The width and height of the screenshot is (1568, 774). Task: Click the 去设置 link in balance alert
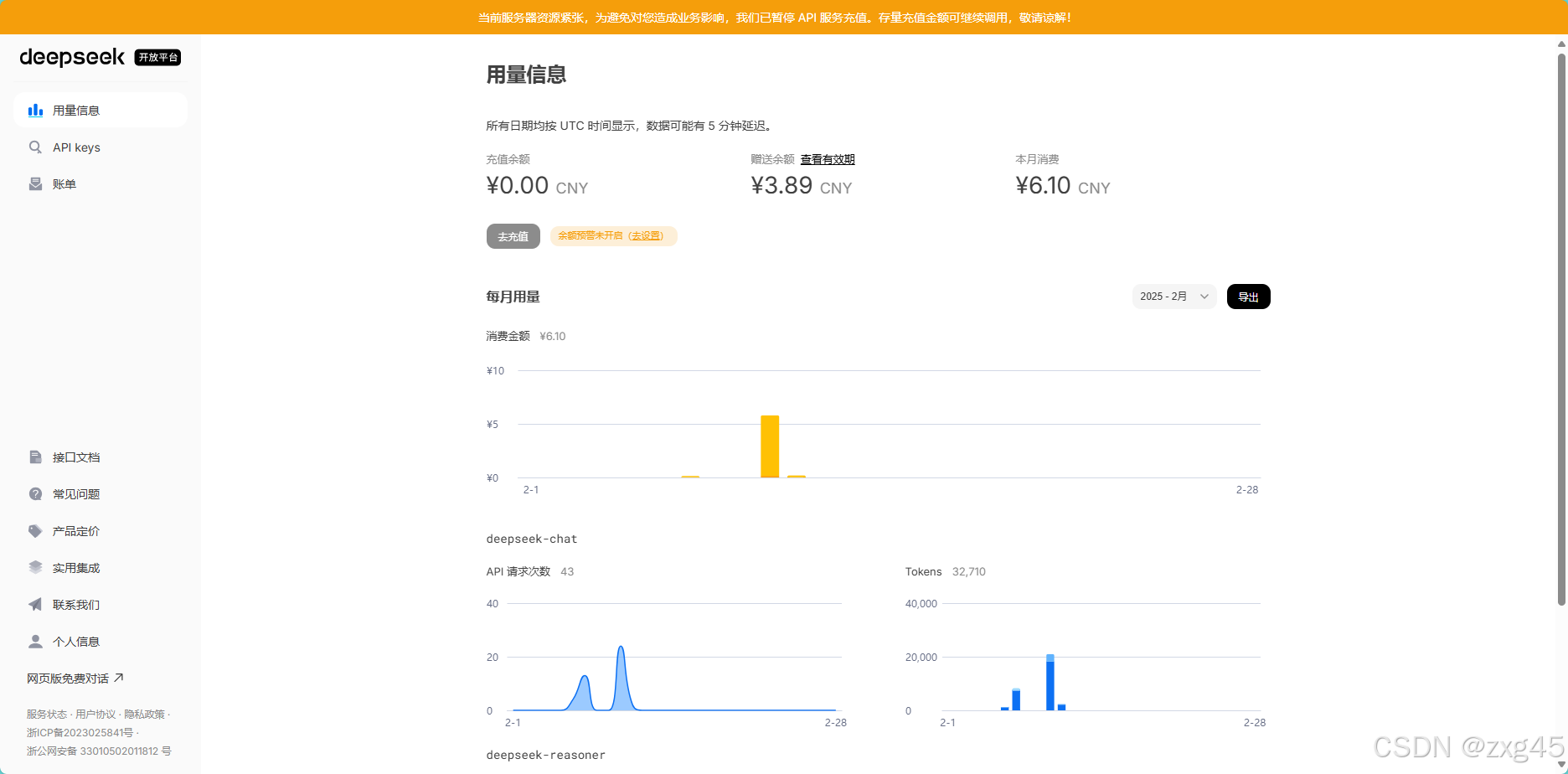[x=646, y=236]
